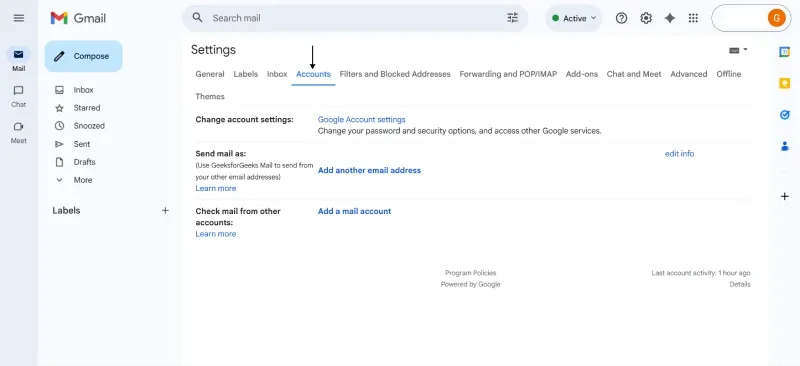The image size is (800, 366).
Task: Click 'Powered by Google' text
Action: click(470, 284)
